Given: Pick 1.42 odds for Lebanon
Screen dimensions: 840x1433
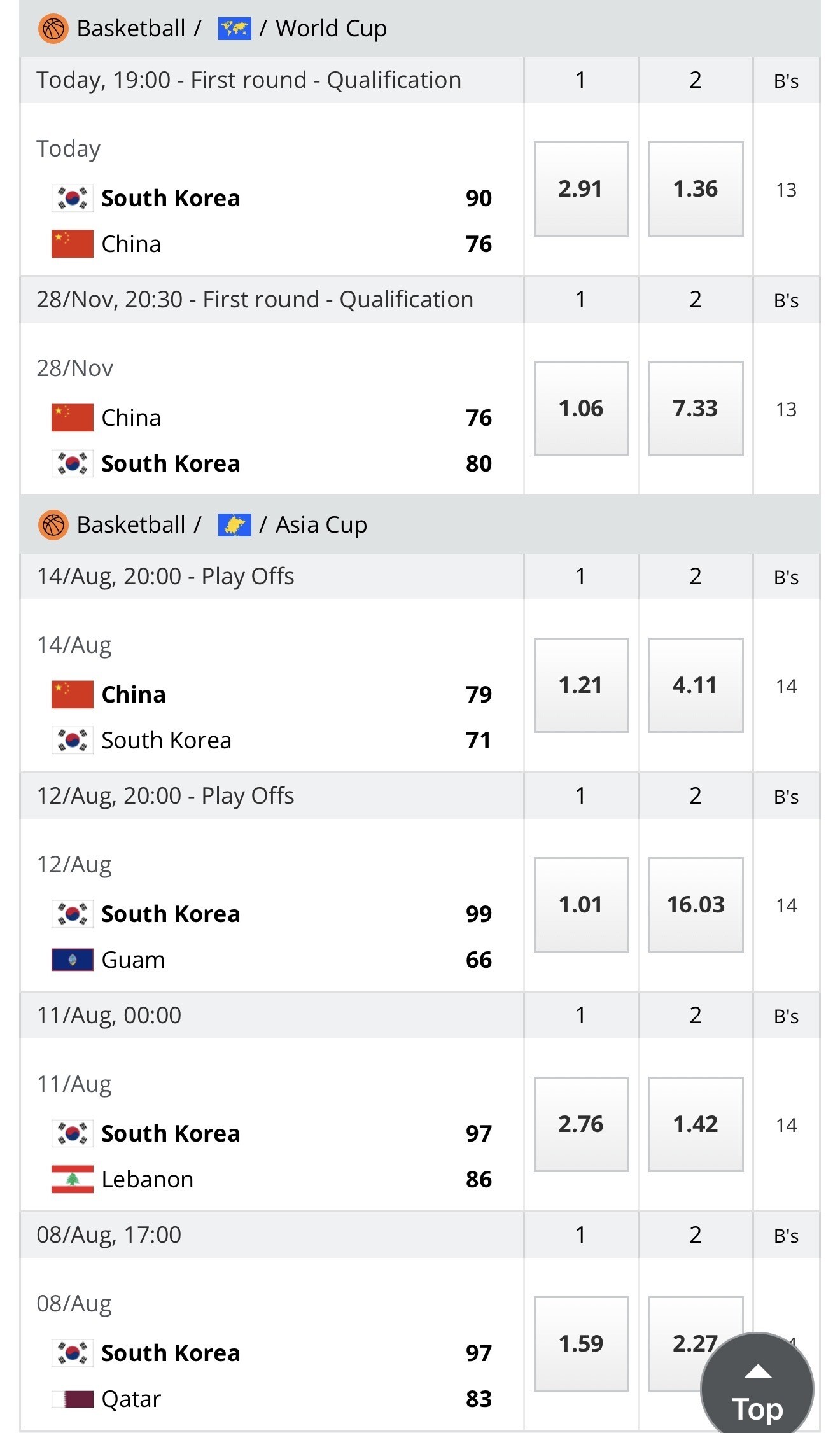Looking at the screenshot, I should pyautogui.click(x=696, y=1124).
